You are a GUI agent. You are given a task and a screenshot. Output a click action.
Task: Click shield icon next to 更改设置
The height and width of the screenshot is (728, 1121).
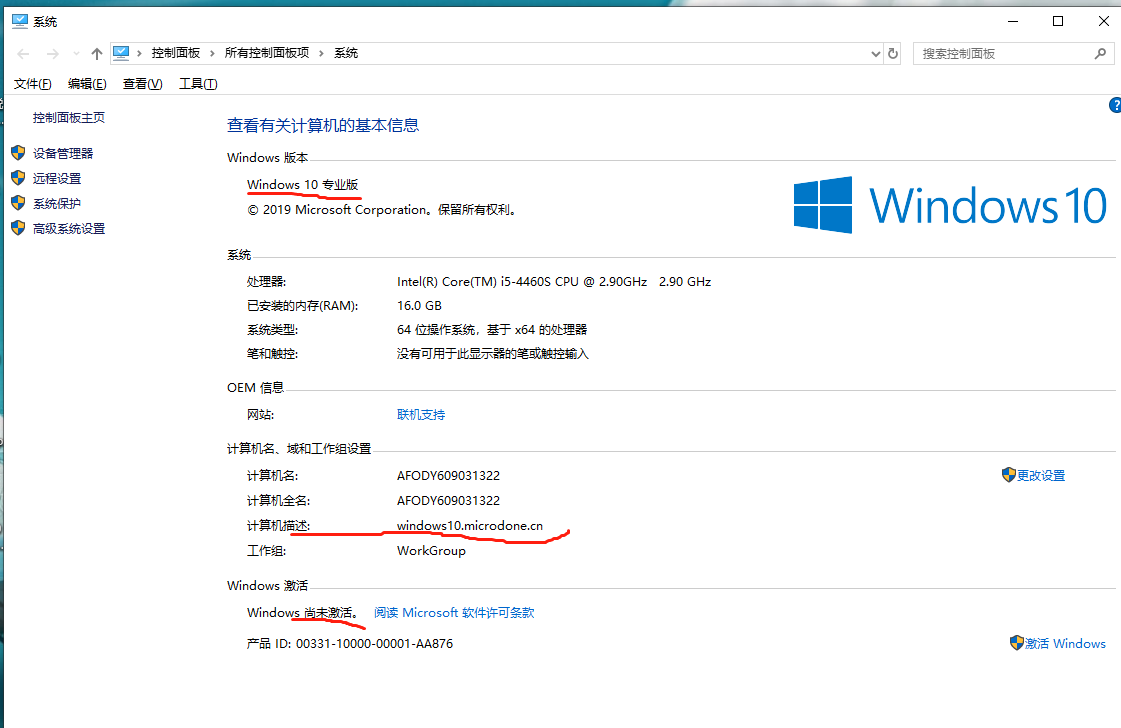tap(1009, 475)
